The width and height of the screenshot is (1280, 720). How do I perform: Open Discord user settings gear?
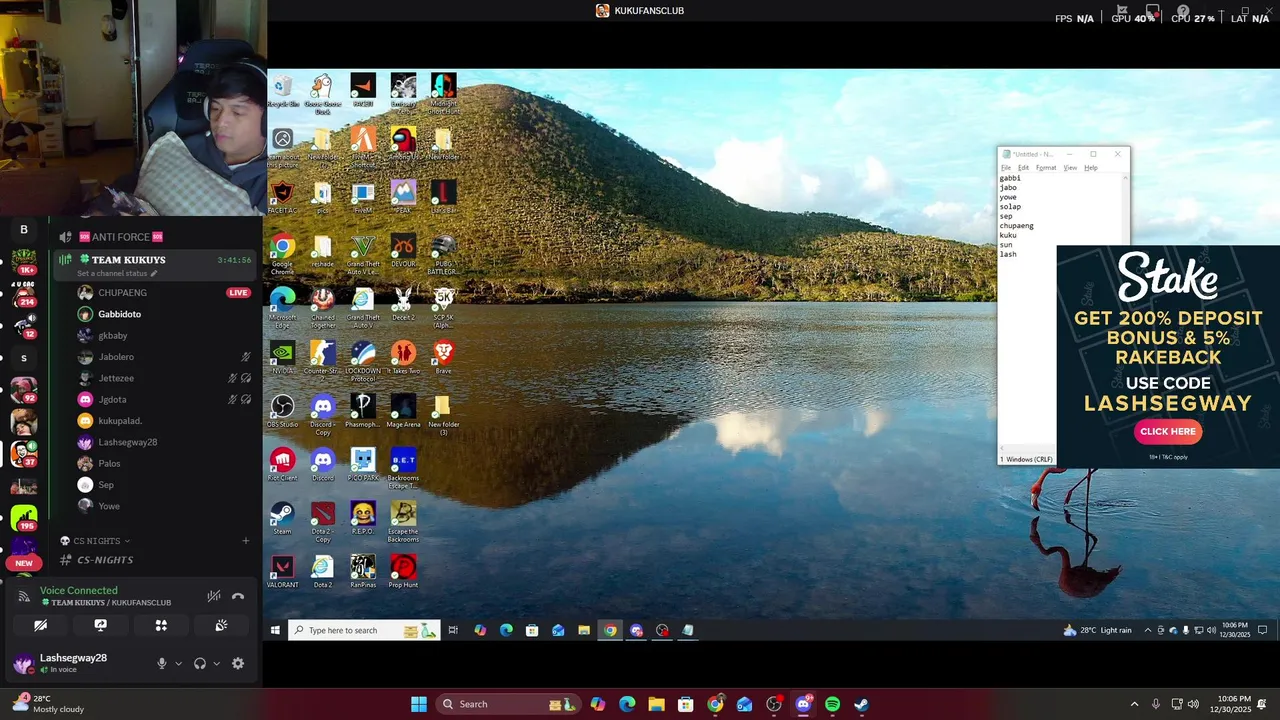coord(238,663)
